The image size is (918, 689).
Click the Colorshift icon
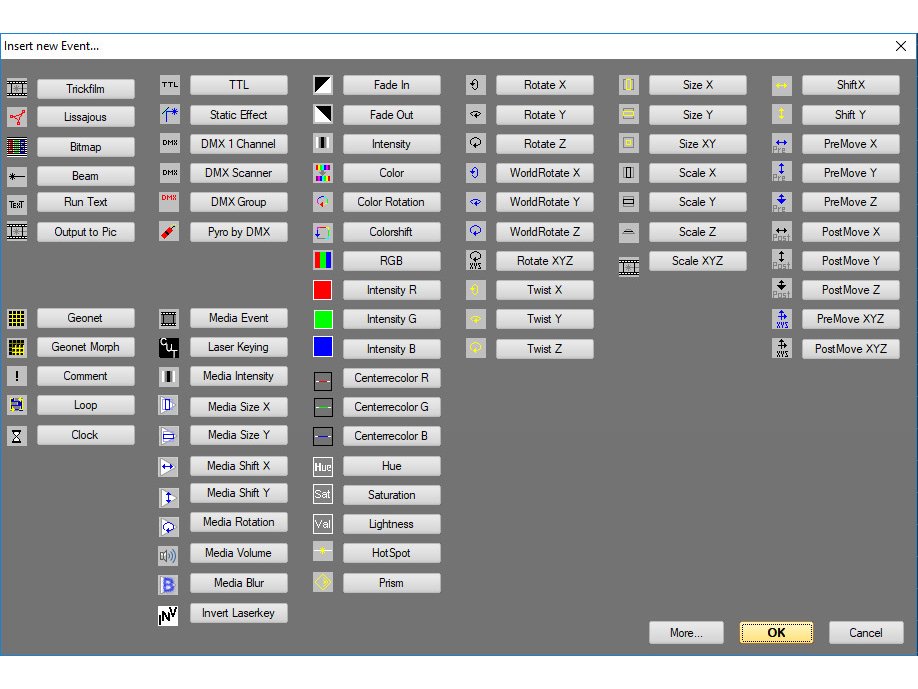pos(323,232)
